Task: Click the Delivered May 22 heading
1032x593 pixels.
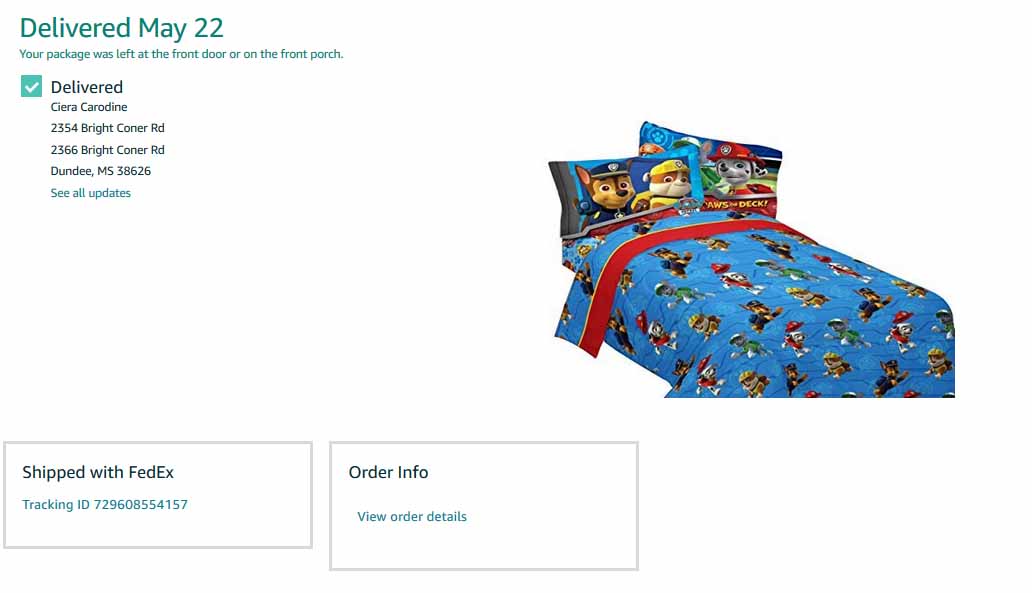Action: point(122,28)
